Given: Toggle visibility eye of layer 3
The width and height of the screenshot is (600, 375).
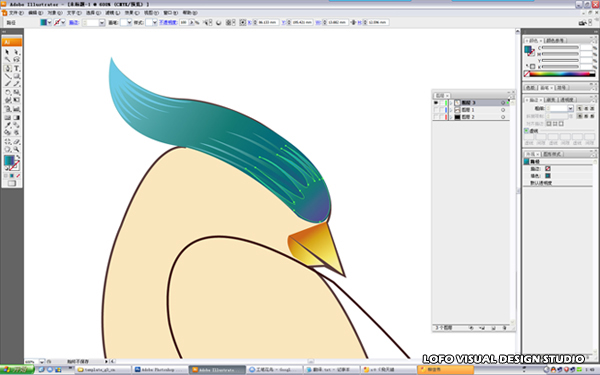Looking at the screenshot, I should coord(436,103).
